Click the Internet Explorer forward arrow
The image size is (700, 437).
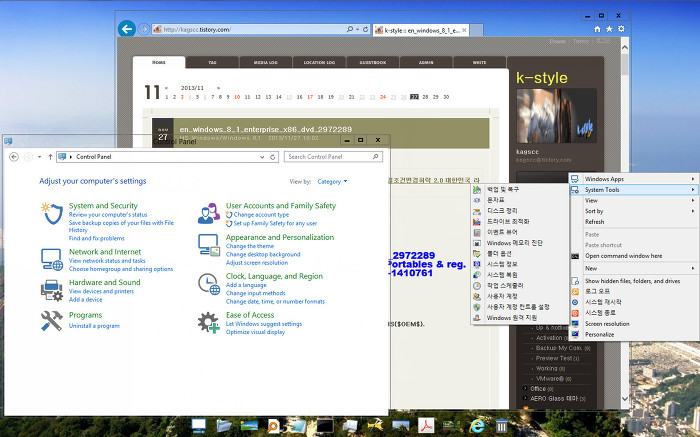[143, 29]
